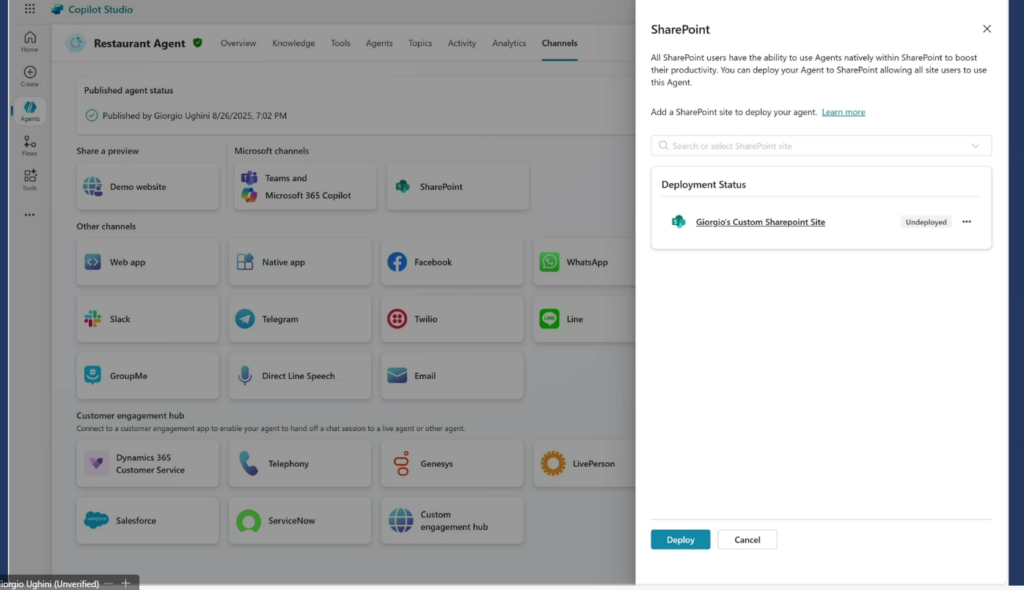Click the Undeployed status badge
The image size is (1024, 590).
click(926, 222)
